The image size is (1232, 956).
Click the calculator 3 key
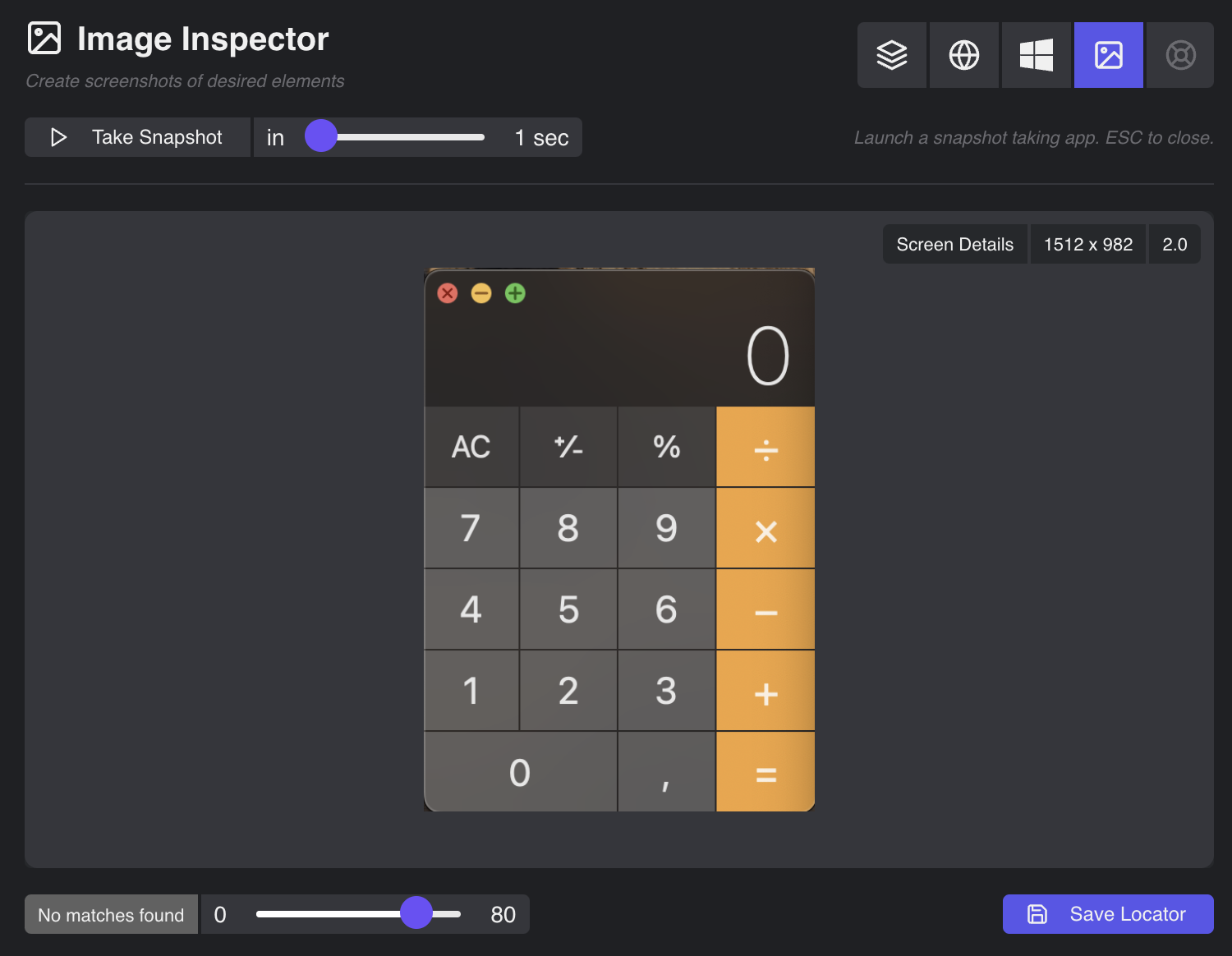pyautogui.click(x=666, y=691)
